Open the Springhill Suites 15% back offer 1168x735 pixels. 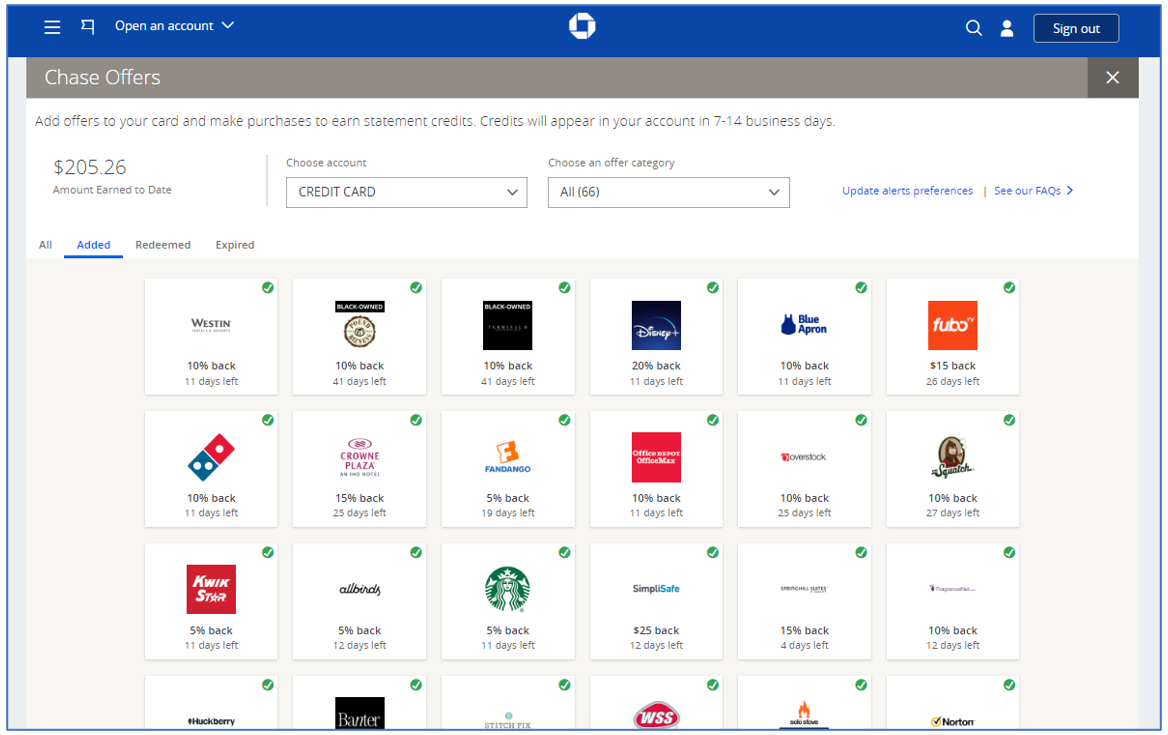[804, 602]
